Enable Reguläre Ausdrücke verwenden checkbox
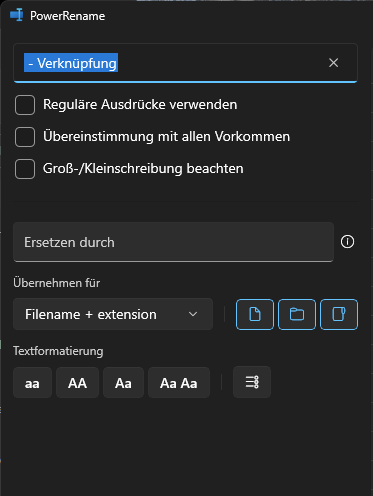This screenshot has height=496, width=373. 25,105
